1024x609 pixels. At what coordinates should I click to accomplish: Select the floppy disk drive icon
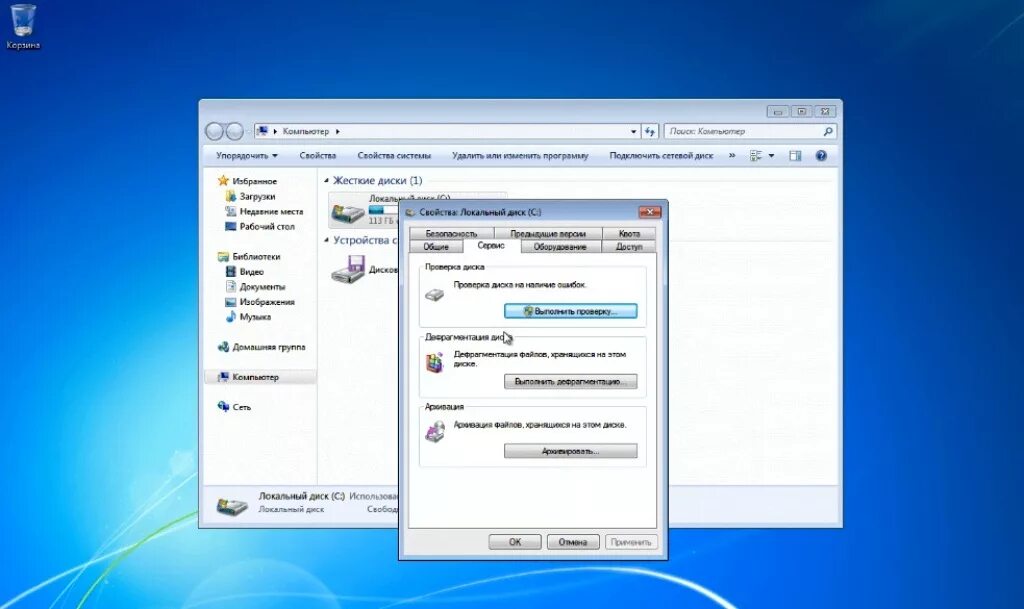(347, 269)
